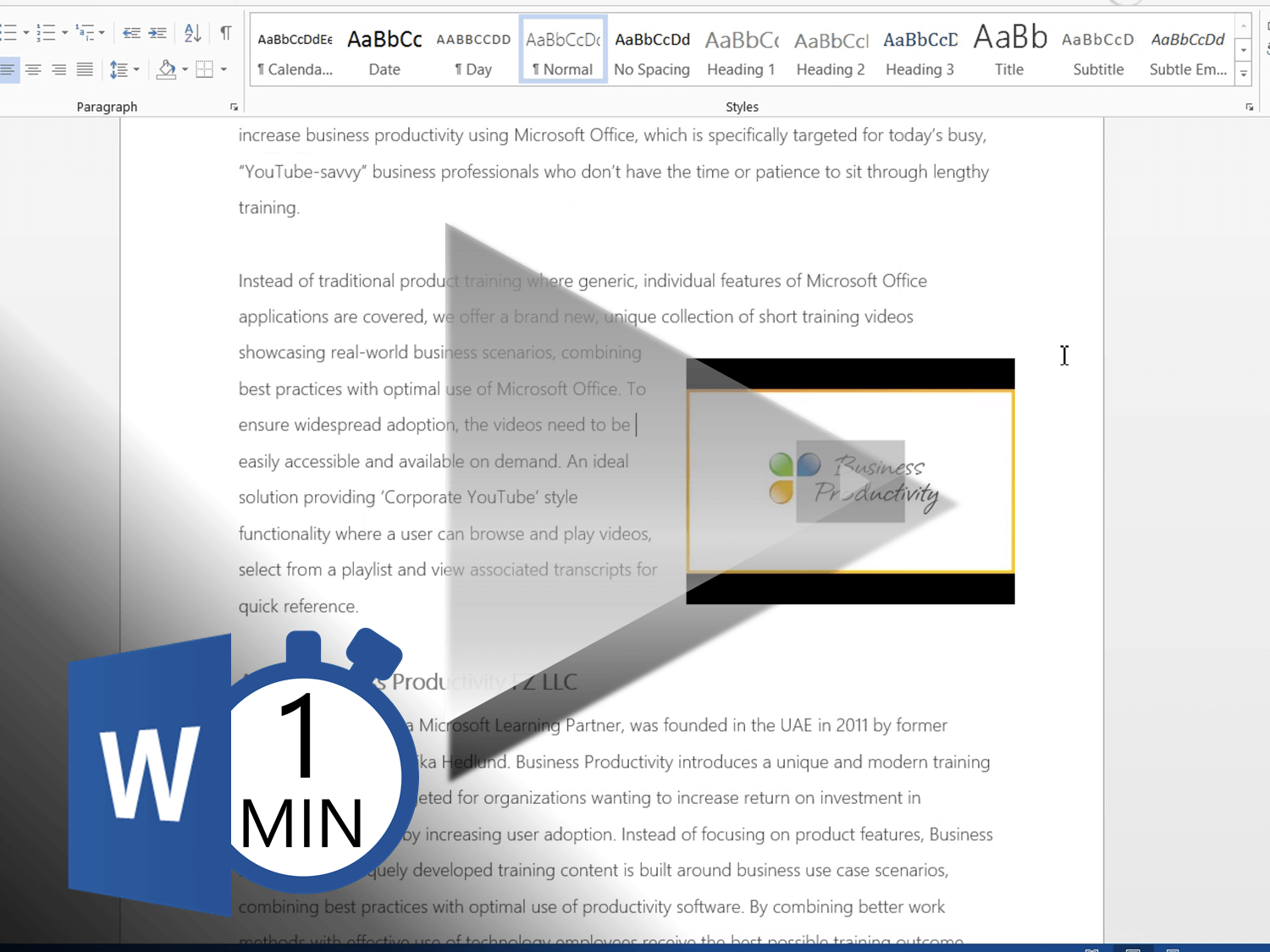Apply the Title style
The height and width of the screenshot is (952, 1270).
pyautogui.click(x=1009, y=51)
